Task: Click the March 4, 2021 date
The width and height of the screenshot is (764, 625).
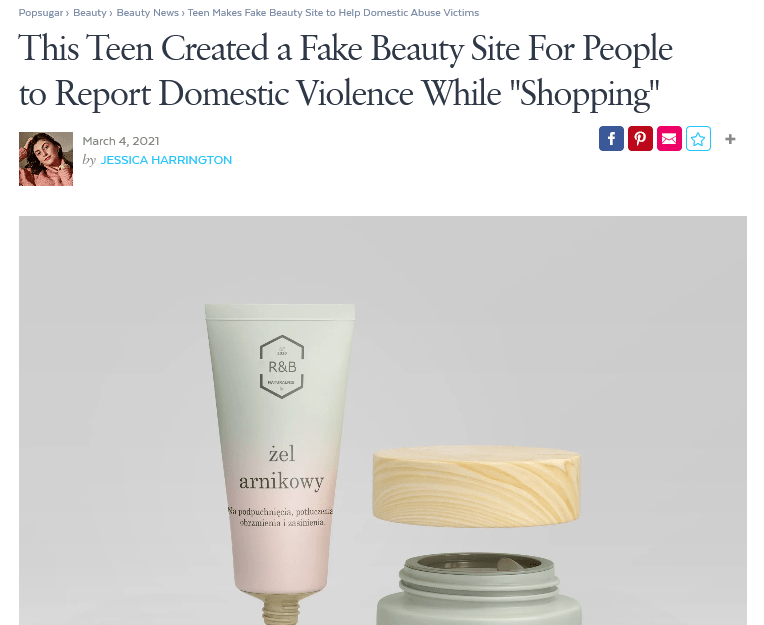Action: 121,141
